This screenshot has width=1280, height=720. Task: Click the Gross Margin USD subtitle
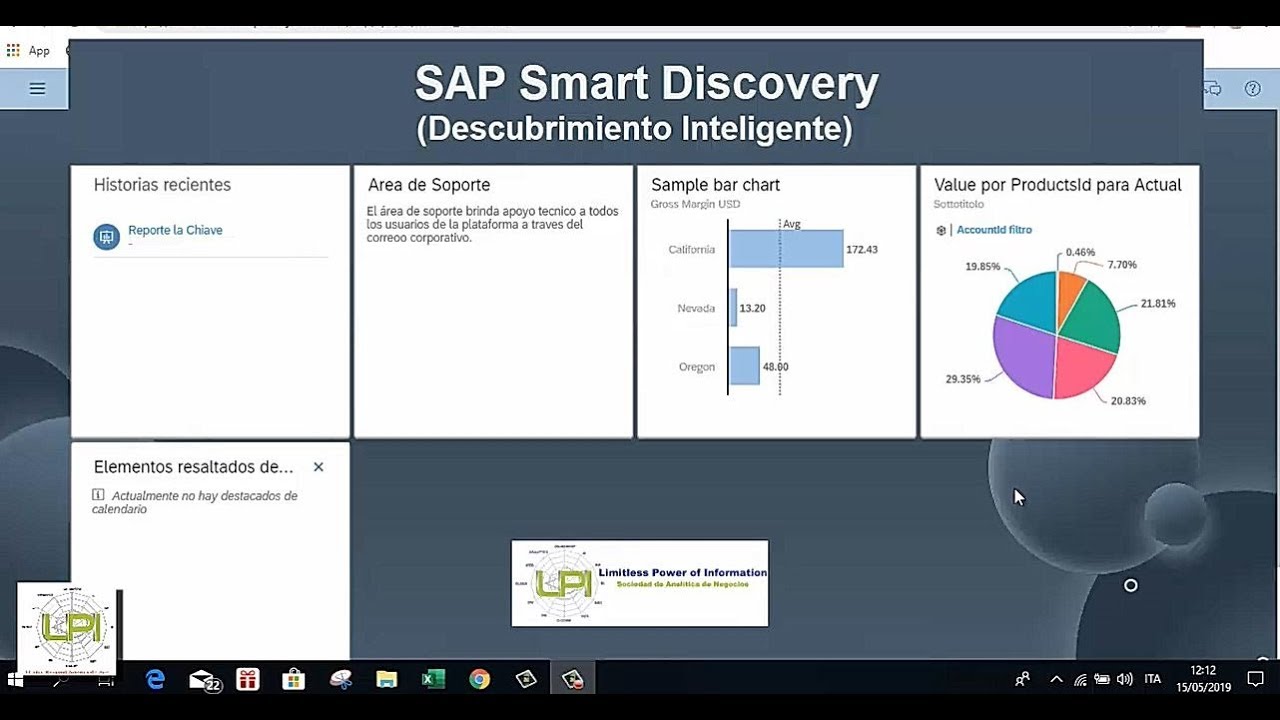click(695, 204)
